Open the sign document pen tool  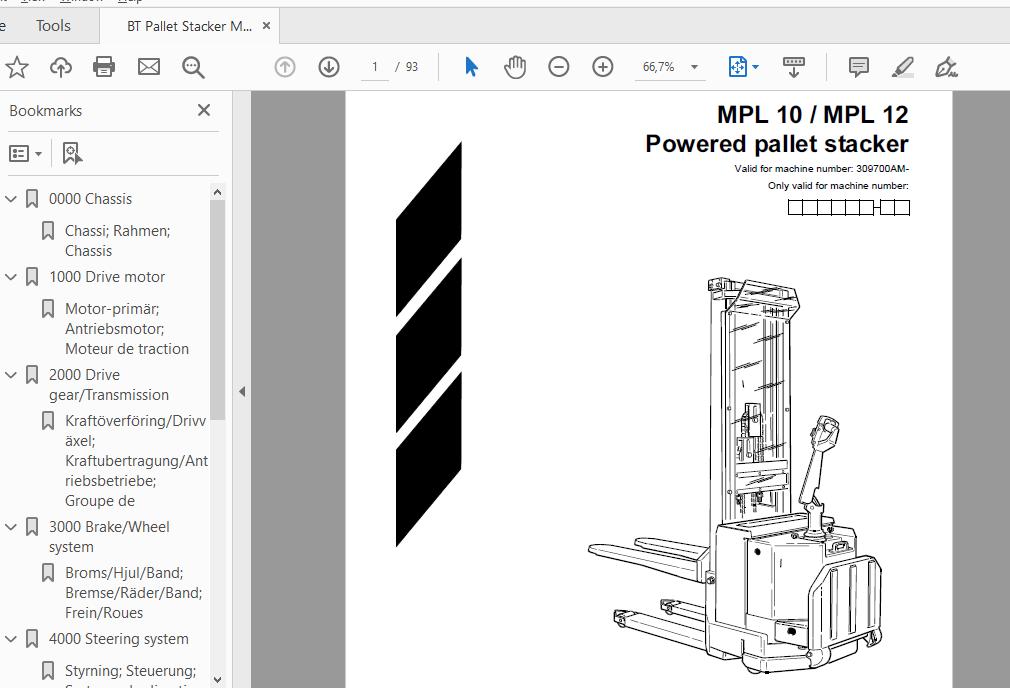[x=946, y=67]
